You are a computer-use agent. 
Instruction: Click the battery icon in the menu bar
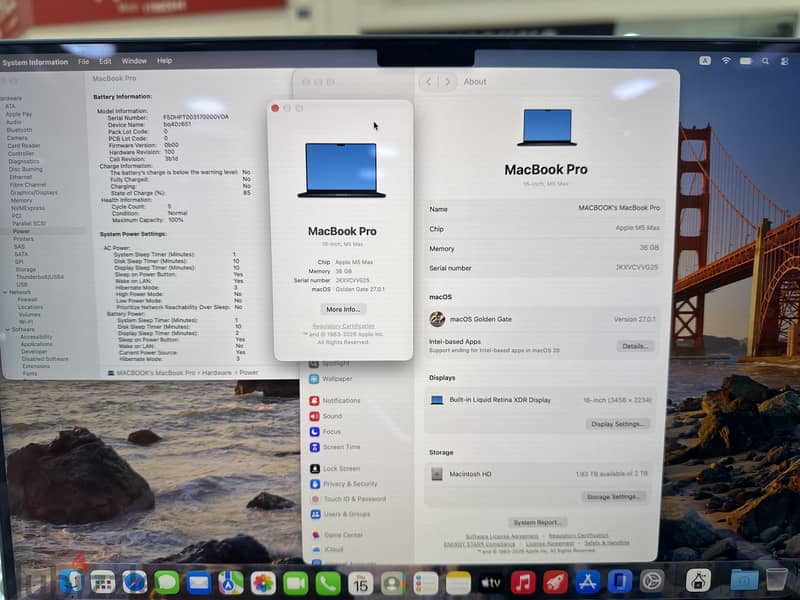745,61
